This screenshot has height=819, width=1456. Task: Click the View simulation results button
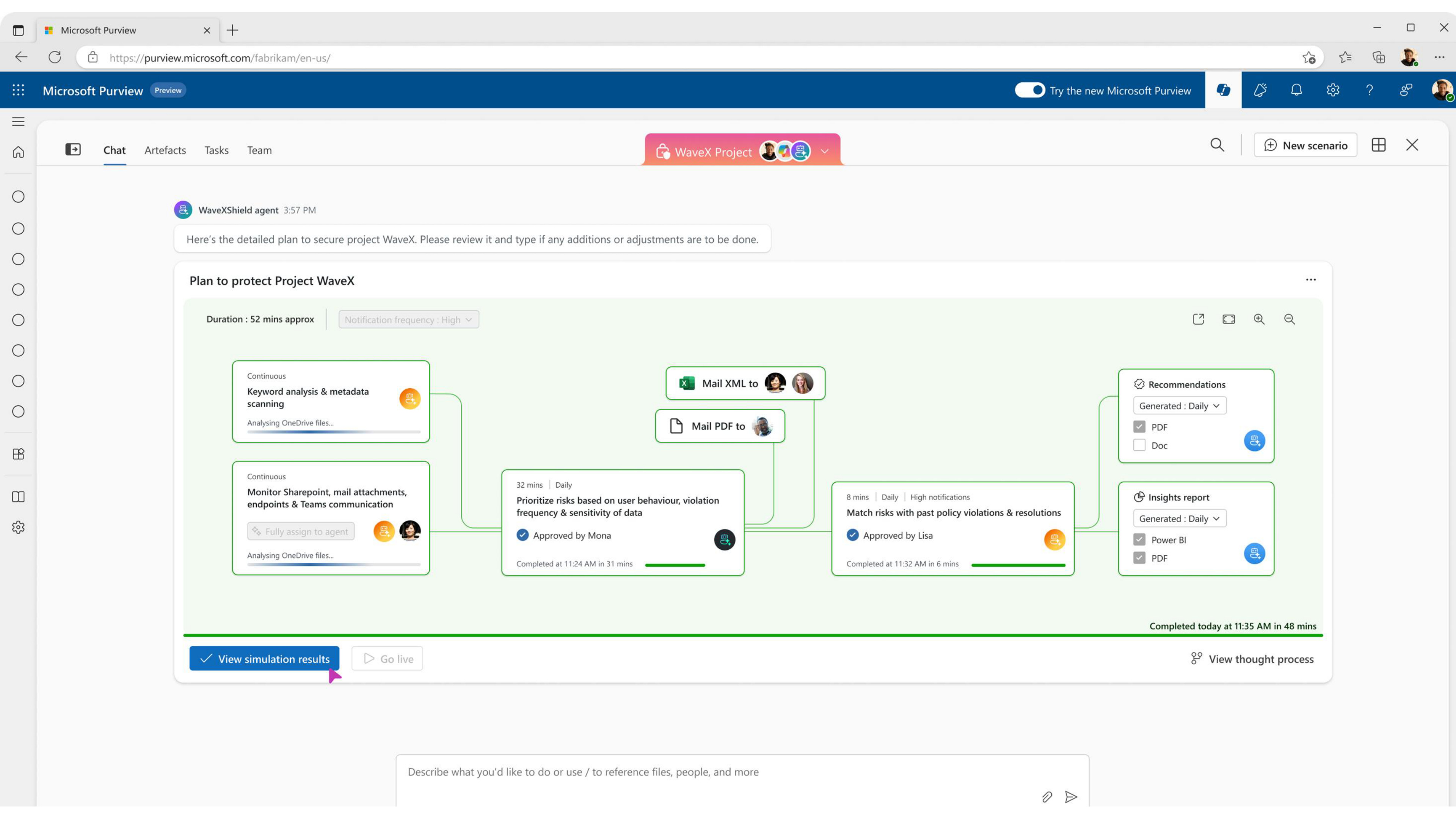point(264,659)
